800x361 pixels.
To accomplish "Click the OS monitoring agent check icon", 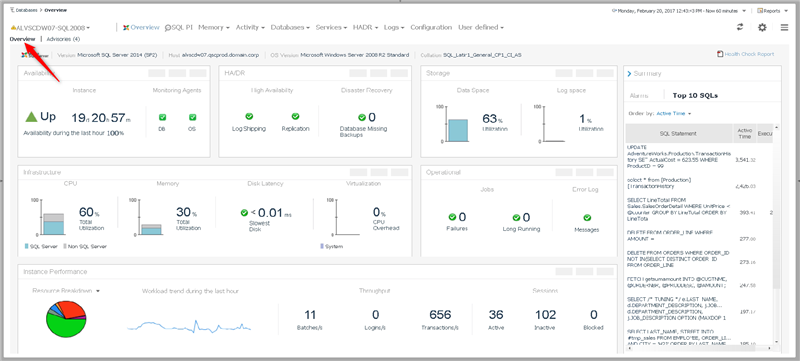I will [192, 117].
